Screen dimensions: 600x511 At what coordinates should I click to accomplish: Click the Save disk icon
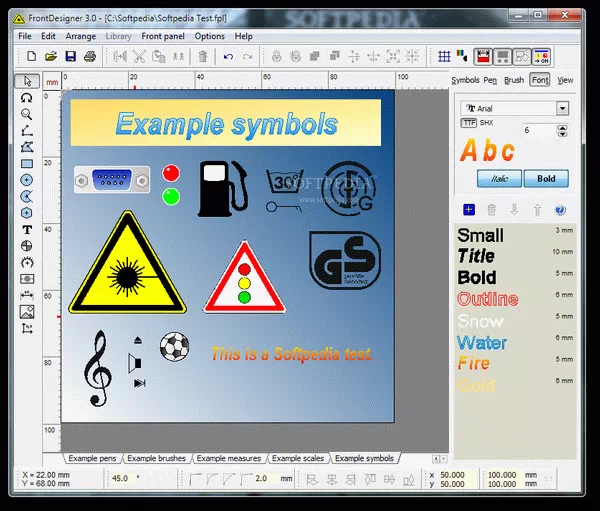point(70,56)
